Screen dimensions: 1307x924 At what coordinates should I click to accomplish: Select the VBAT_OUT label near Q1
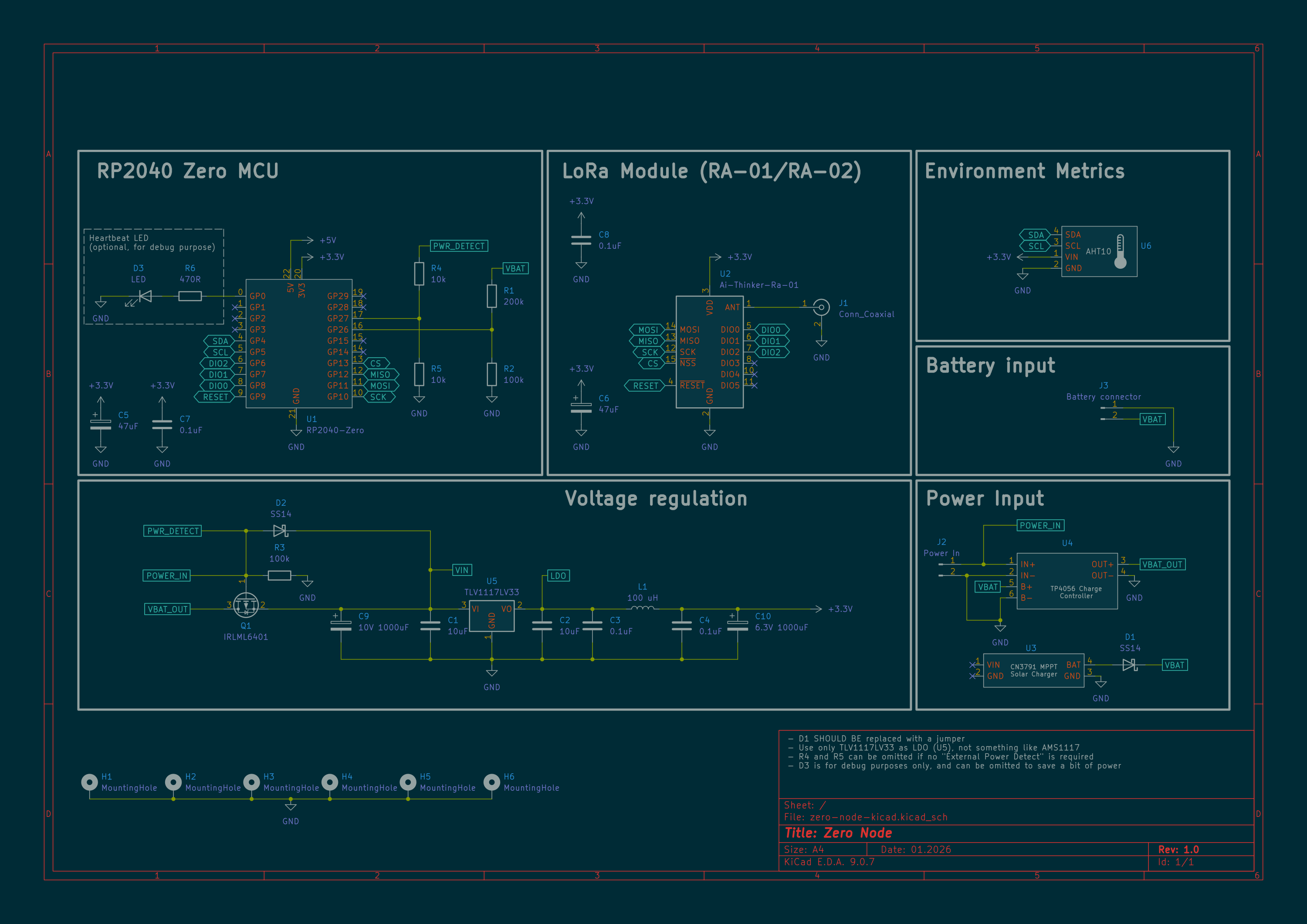point(167,609)
